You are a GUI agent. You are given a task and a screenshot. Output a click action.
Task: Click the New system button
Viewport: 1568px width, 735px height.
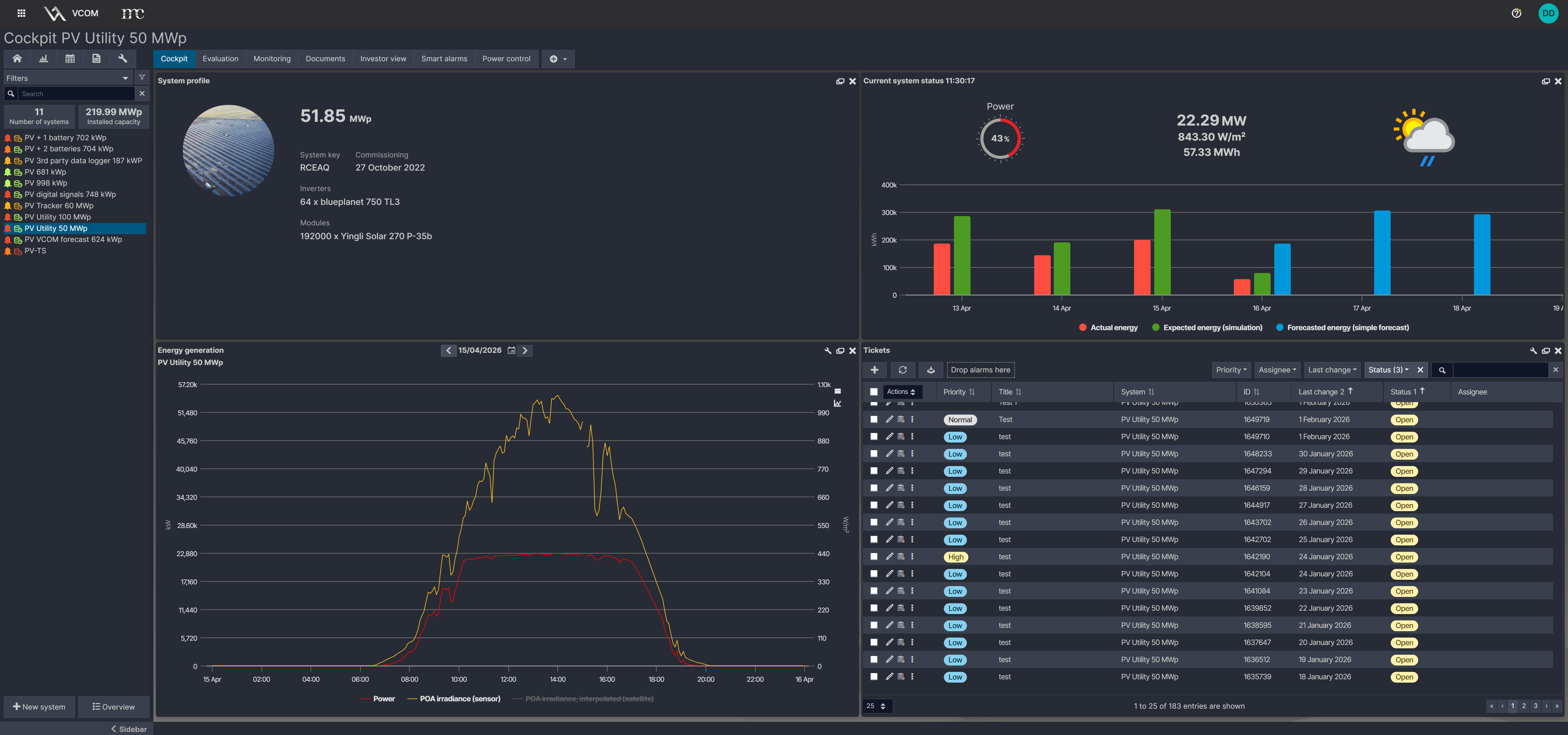[39, 707]
